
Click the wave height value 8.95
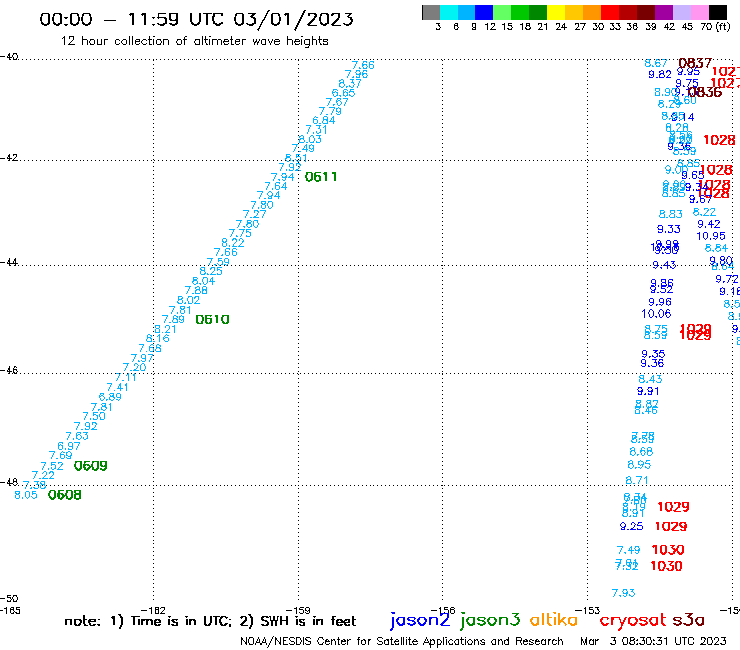639,465
